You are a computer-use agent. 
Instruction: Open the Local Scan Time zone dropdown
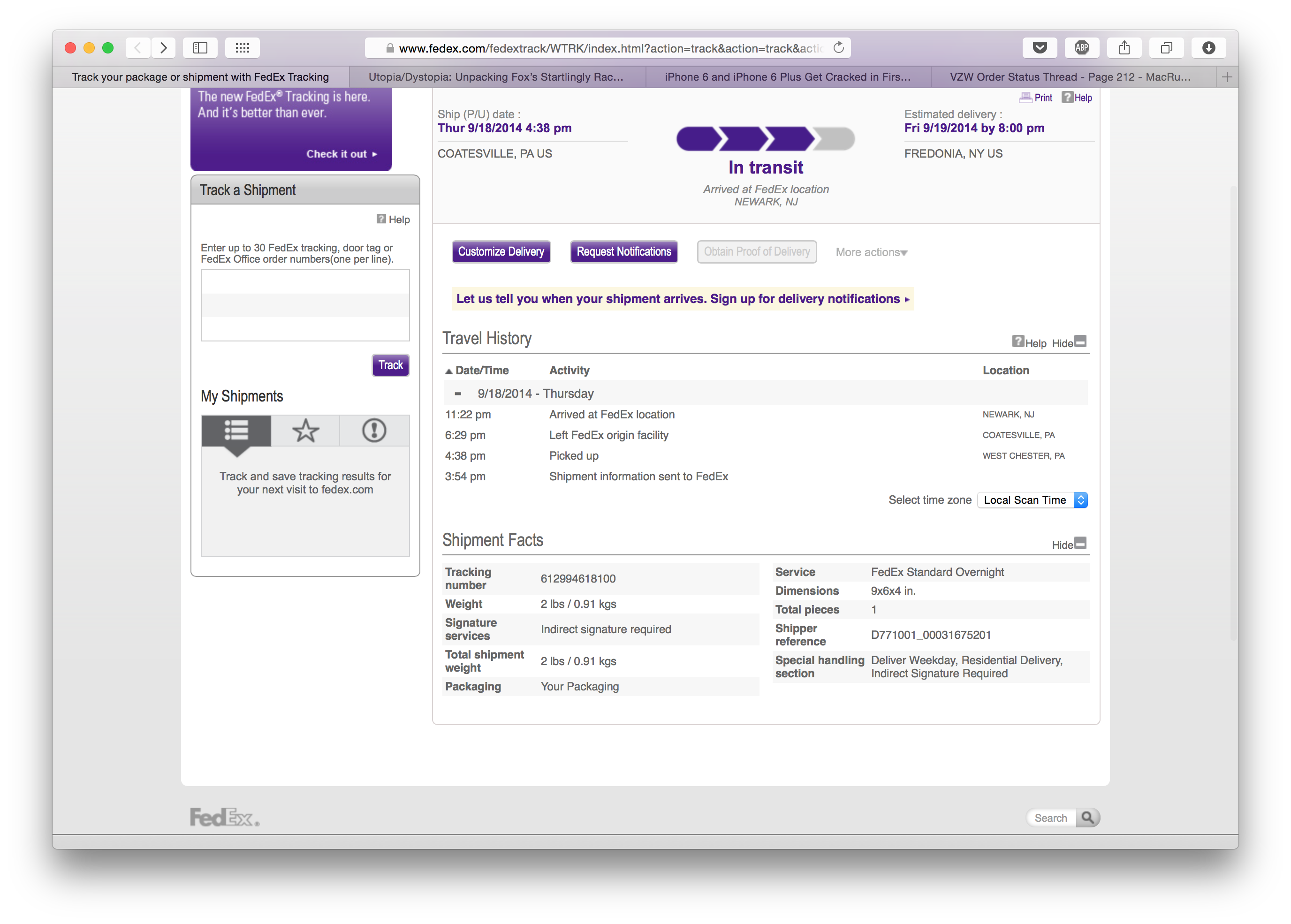click(1032, 500)
